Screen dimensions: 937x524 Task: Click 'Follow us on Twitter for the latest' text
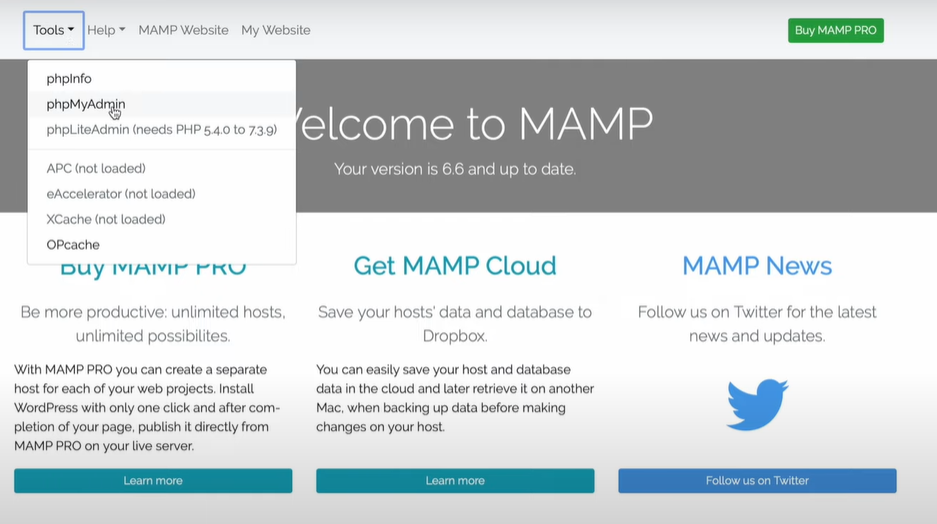(757, 324)
